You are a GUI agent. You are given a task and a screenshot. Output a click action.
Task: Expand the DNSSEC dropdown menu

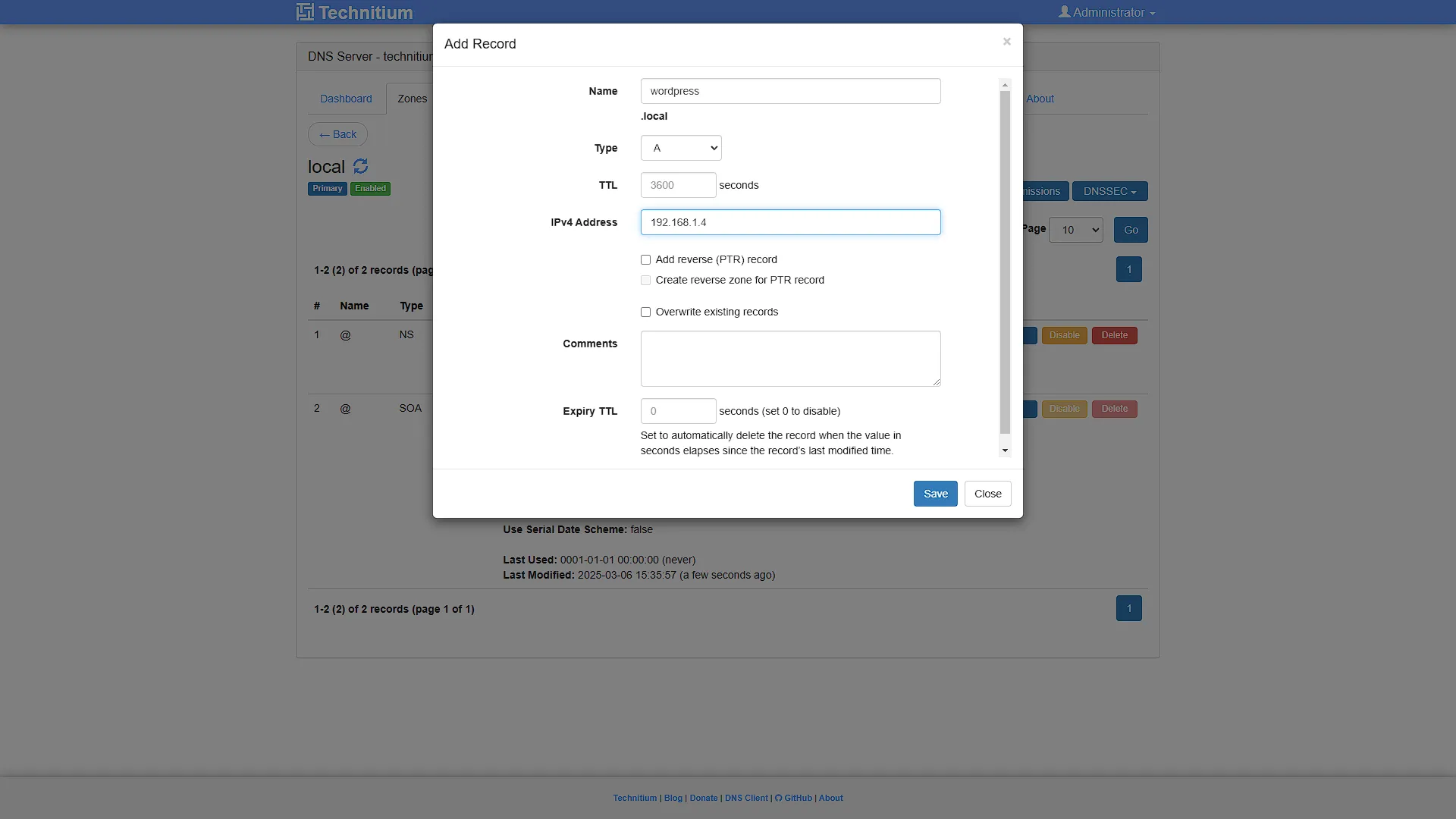[x=1109, y=191]
